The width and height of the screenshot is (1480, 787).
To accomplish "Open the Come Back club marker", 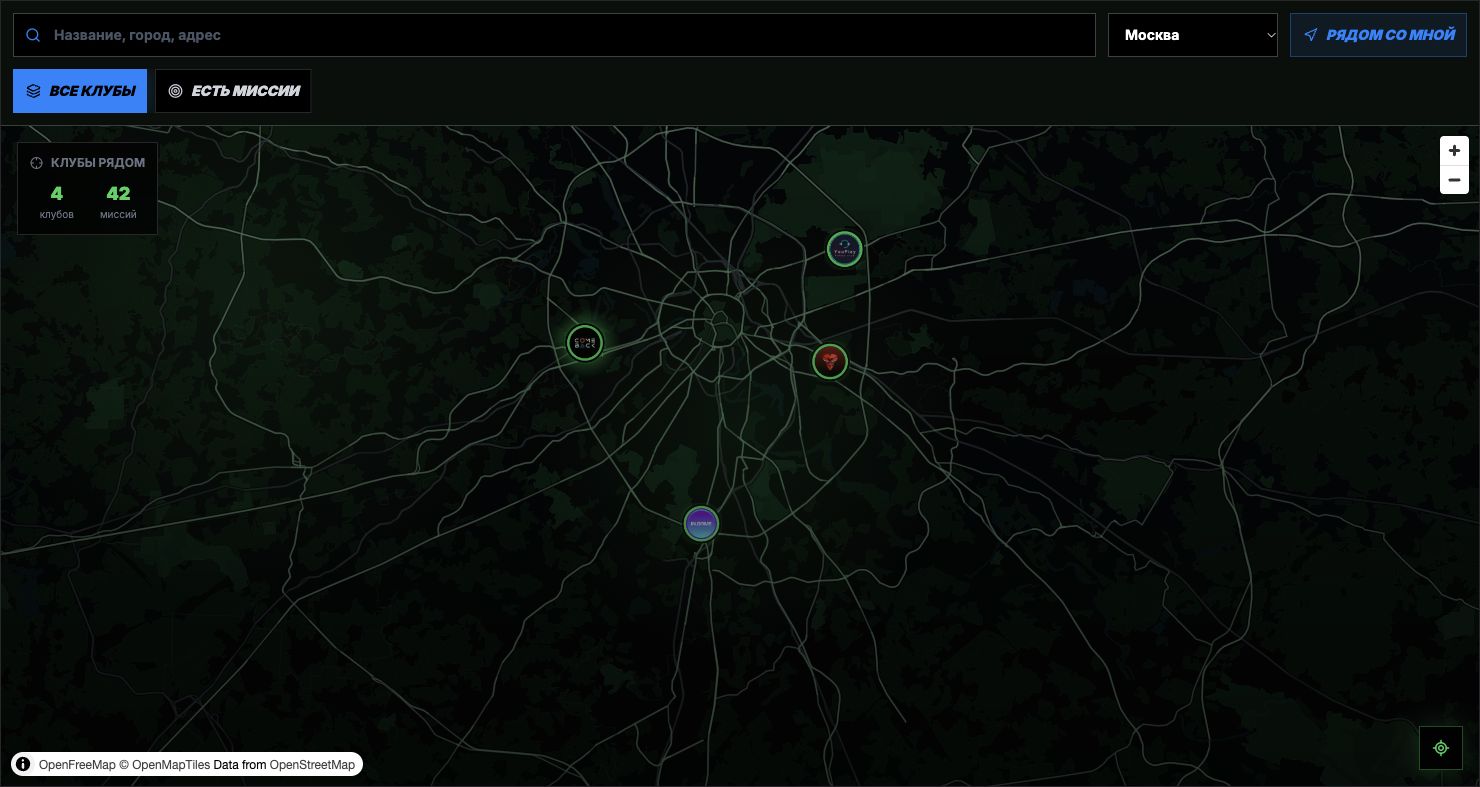I will coord(585,343).
